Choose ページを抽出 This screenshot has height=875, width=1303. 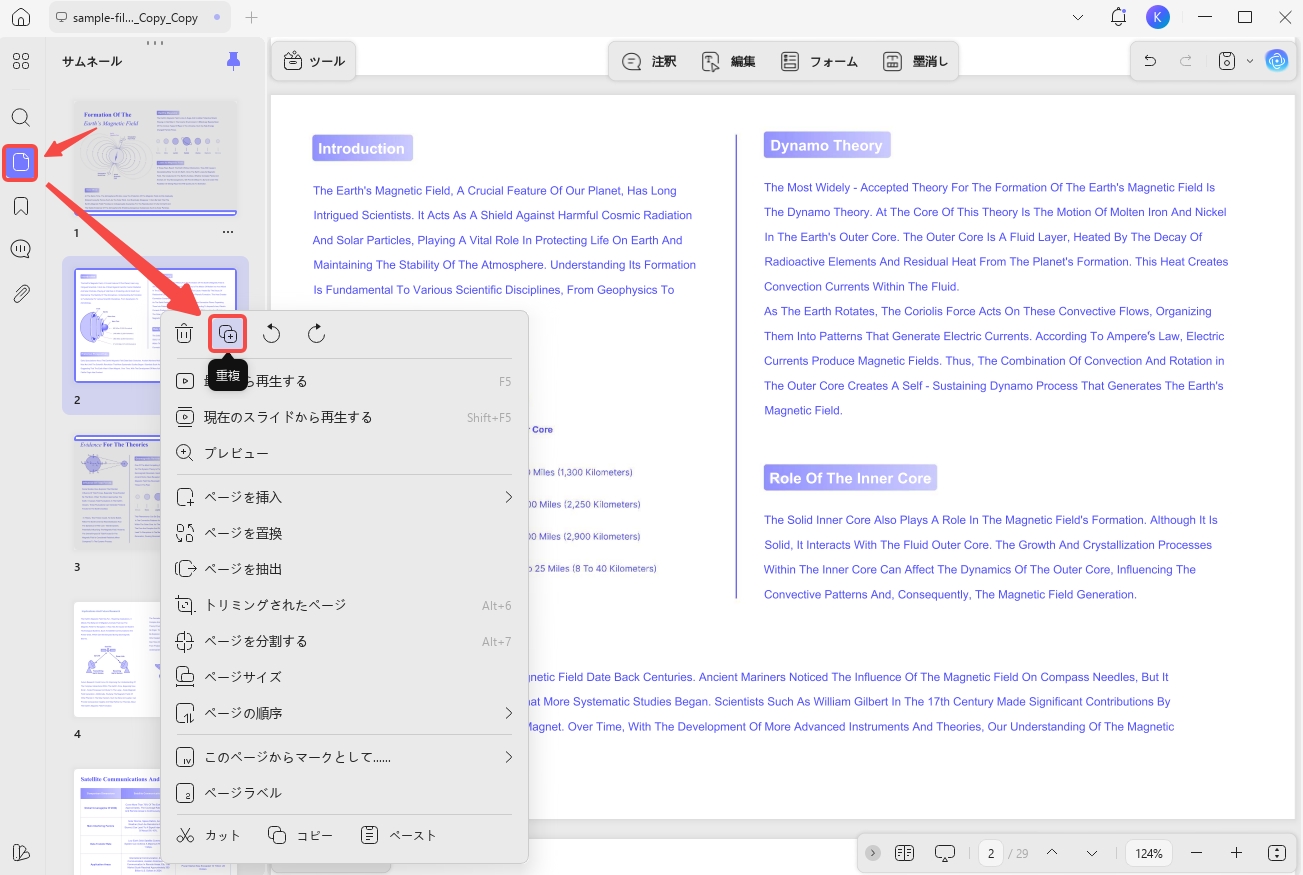click(x=344, y=569)
